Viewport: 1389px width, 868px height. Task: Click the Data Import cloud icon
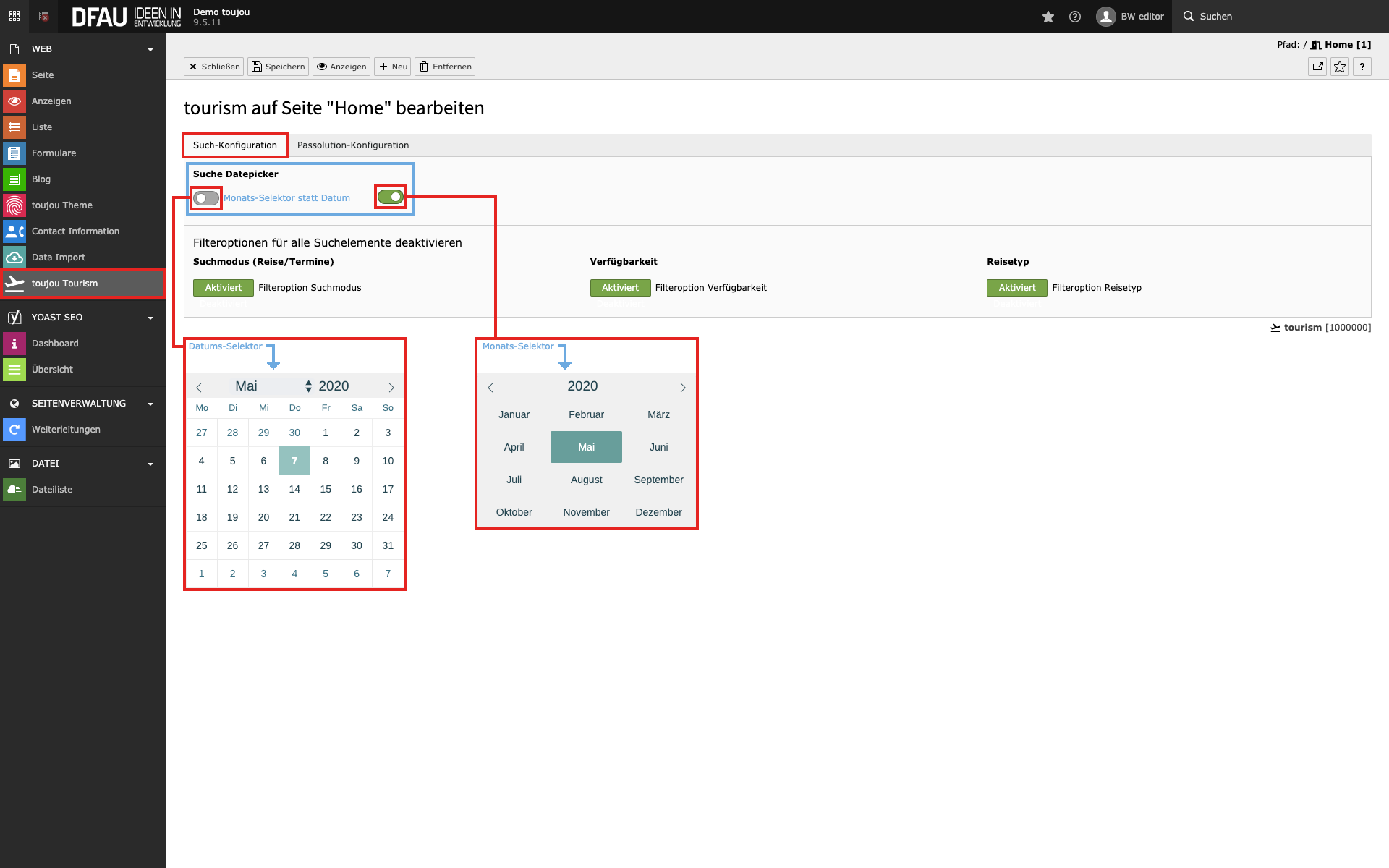(14, 258)
